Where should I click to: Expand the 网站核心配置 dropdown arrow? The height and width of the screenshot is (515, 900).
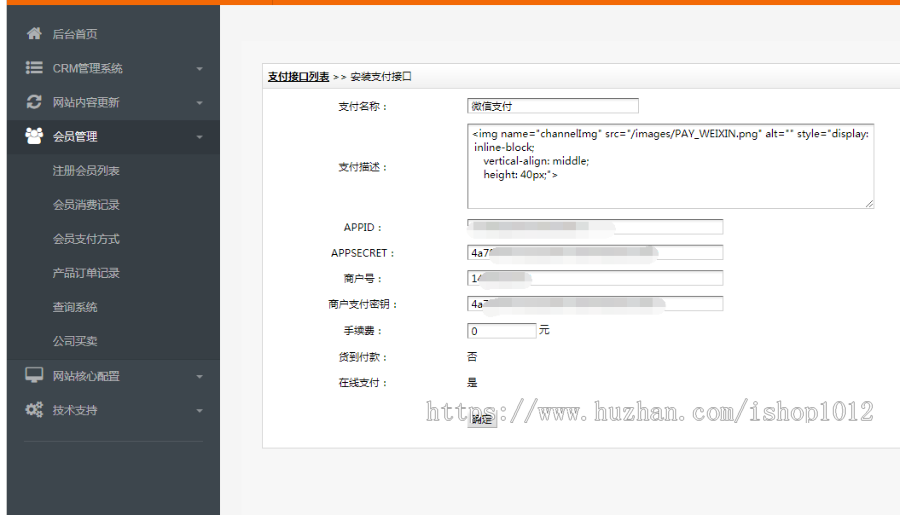pyautogui.click(x=199, y=377)
